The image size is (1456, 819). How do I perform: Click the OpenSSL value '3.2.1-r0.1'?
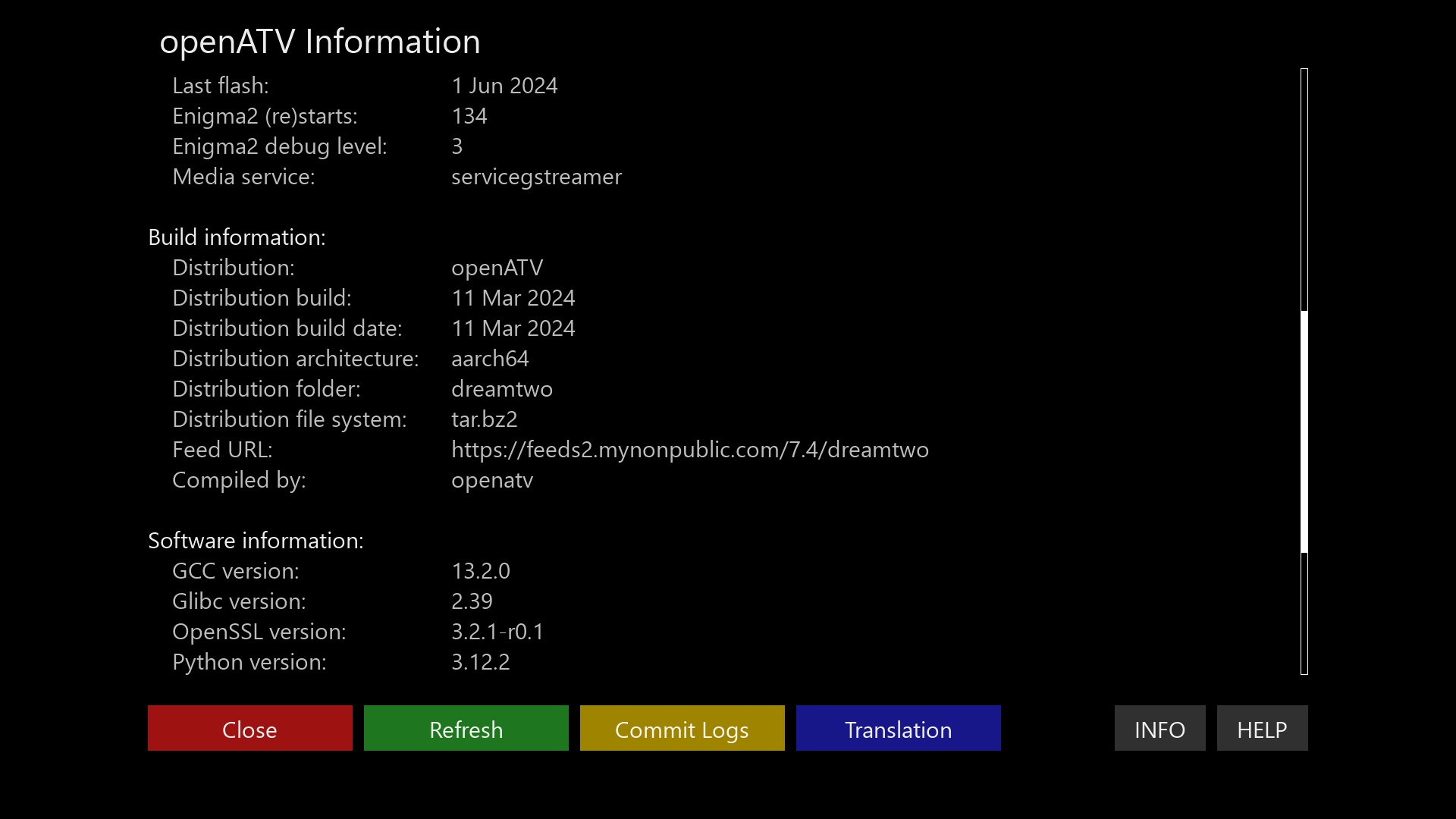tap(497, 632)
